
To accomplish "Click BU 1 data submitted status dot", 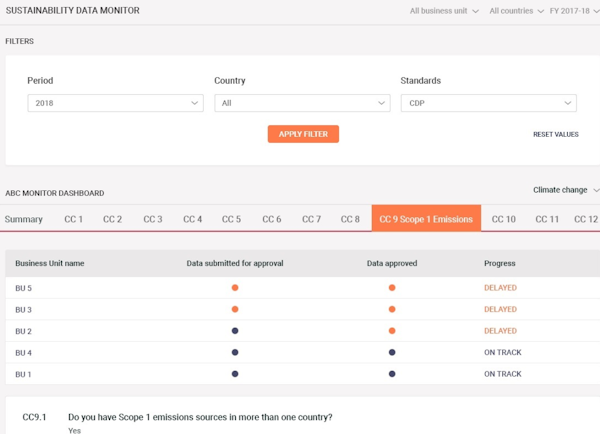I will tap(235, 374).
